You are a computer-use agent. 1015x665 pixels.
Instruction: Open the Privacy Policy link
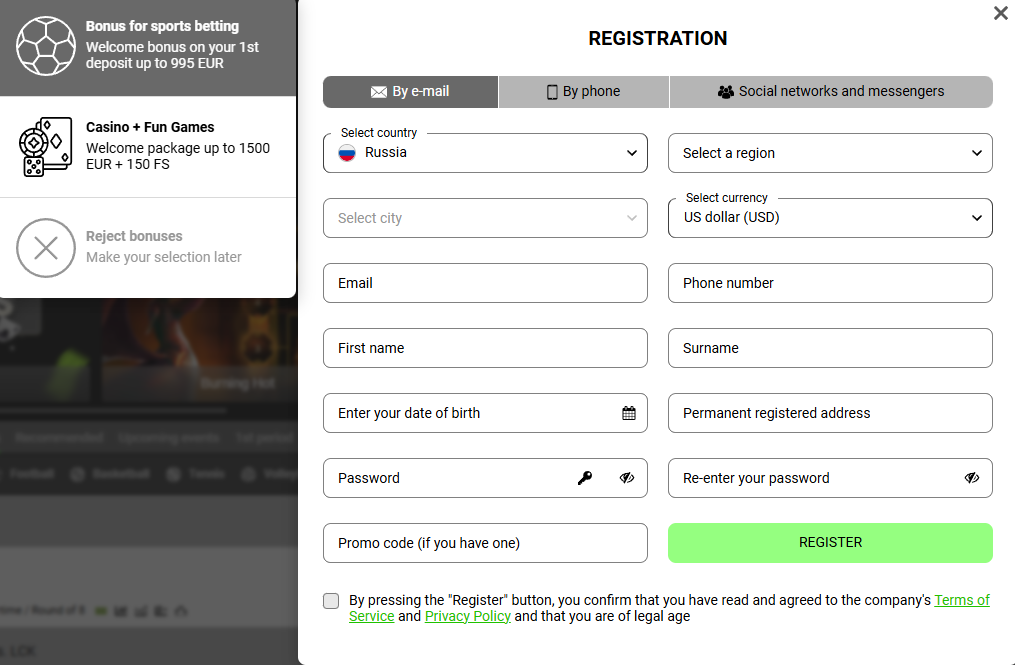click(467, 617)
